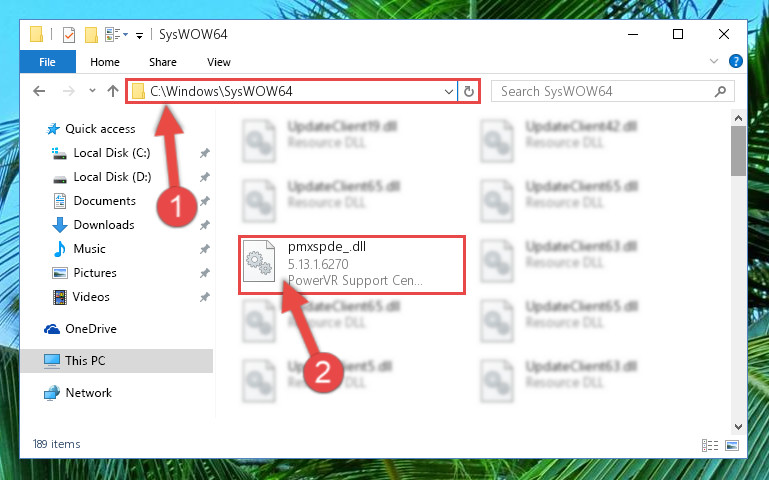Image resolution: width=769 pixels, height=480 pixels.
Task: Open the File menu
Action: click(48, 62)
